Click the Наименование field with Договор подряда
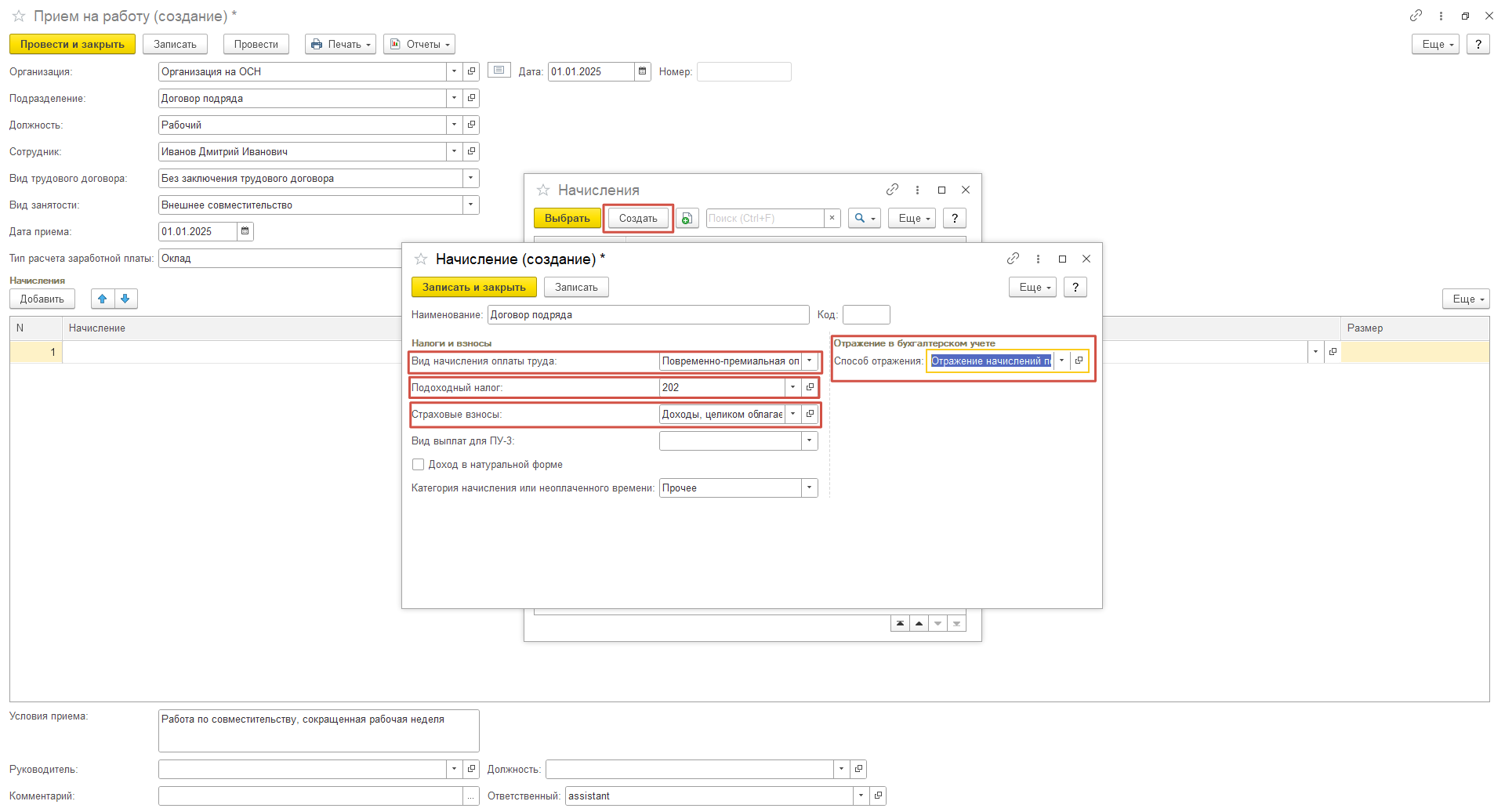 (x=647, y=314)
